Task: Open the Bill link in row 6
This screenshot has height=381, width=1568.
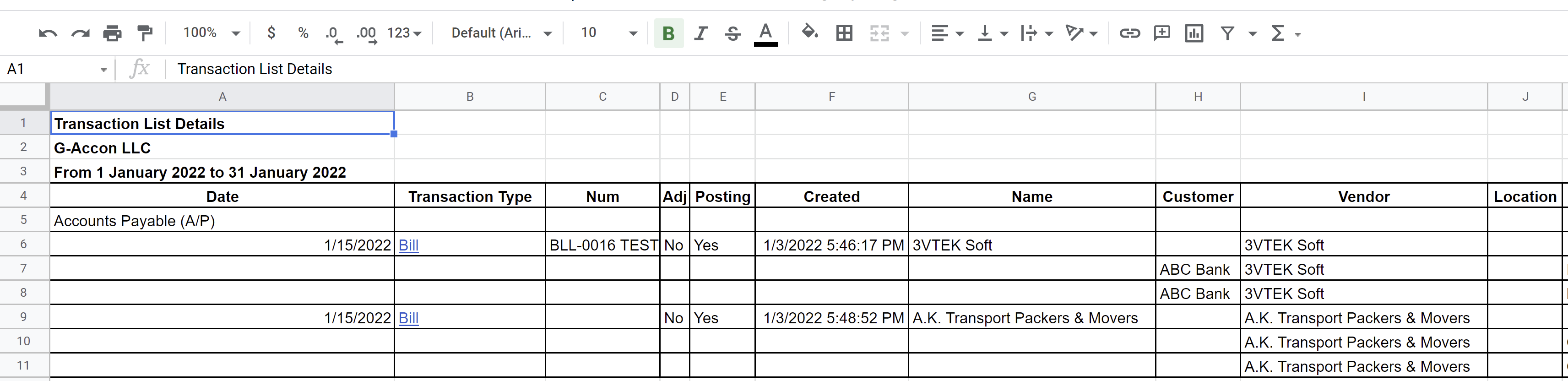Action: 408,245
